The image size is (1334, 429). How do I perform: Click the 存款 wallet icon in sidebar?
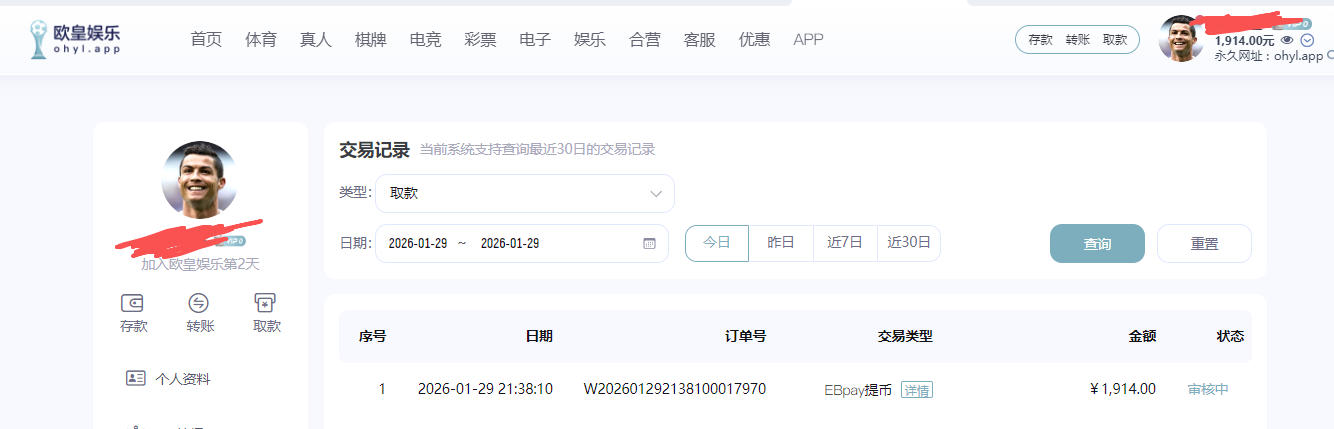(133, 303)
